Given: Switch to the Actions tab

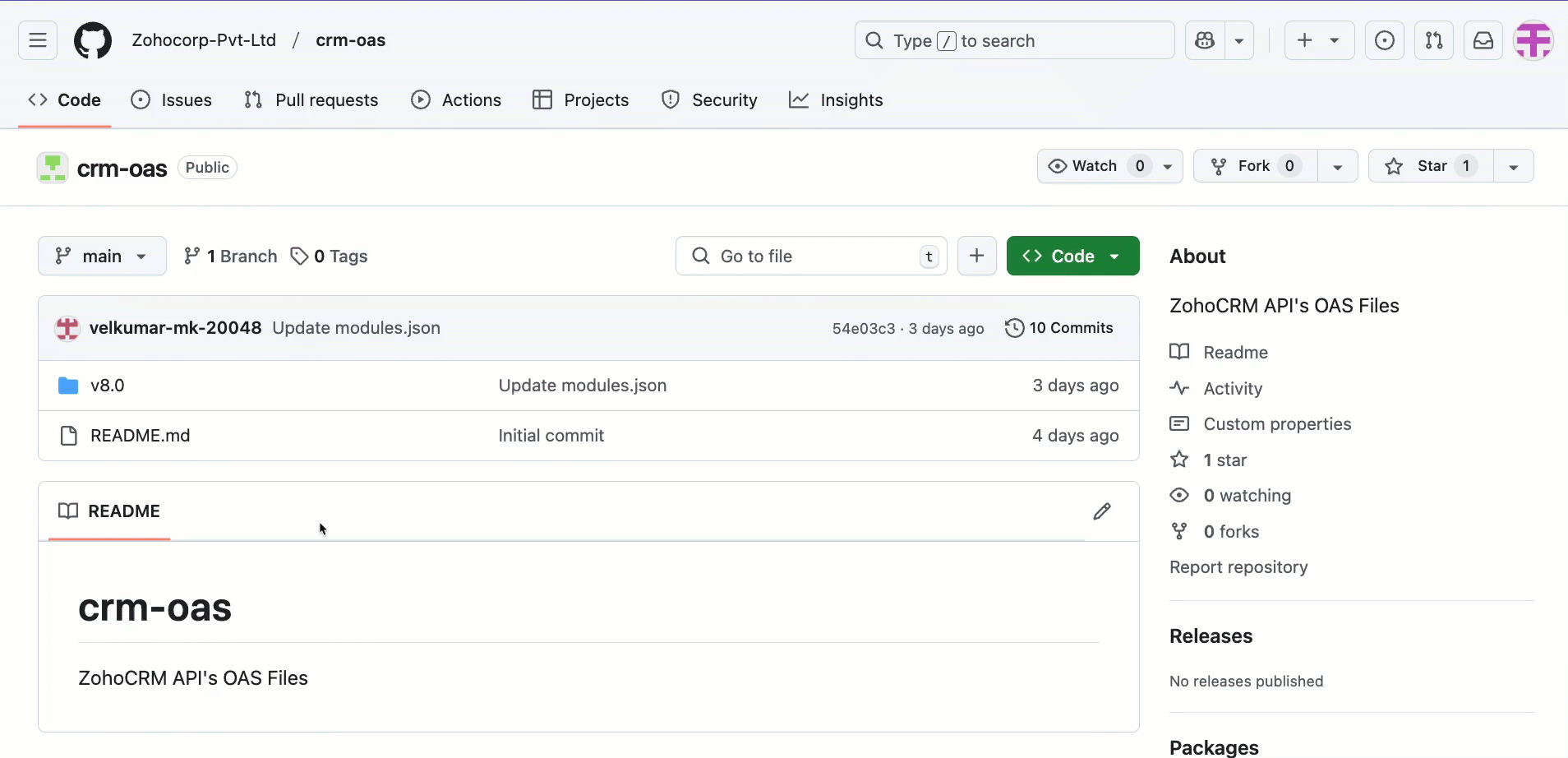Looking at the screenshot, I should click(x=456, y=100).
